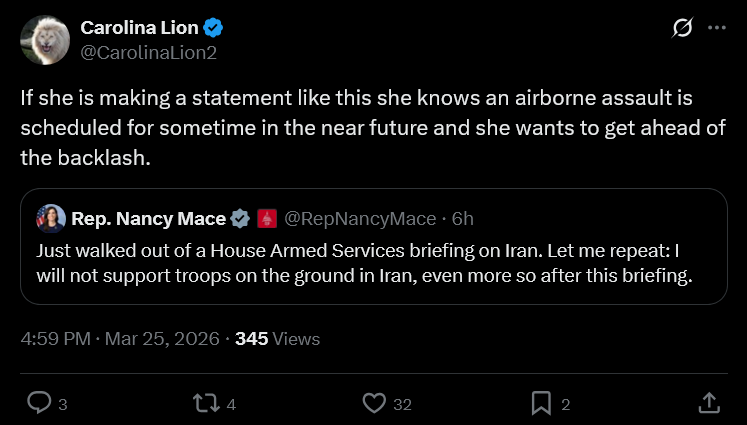Open the Carolina Lion display name link
This screenshot has width=747, height=425.
139,28
